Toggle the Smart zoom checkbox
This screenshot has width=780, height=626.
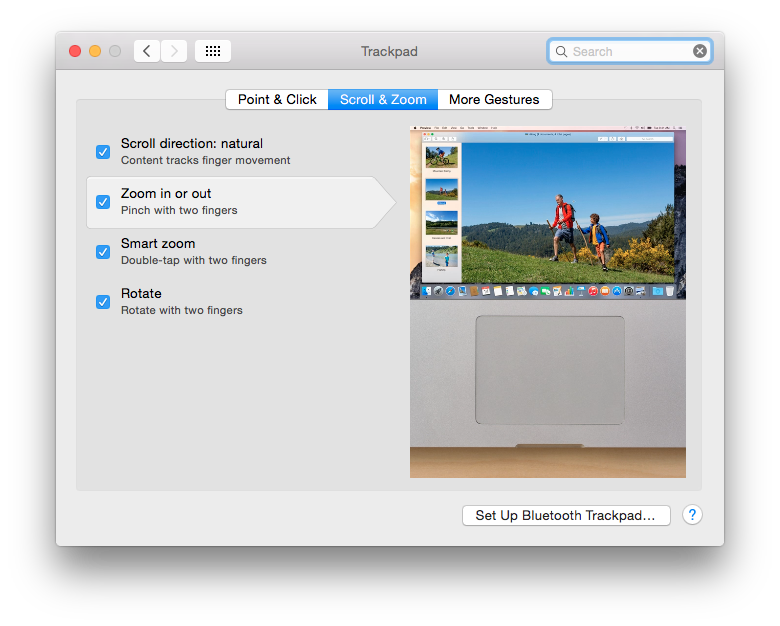coord(103,252)
